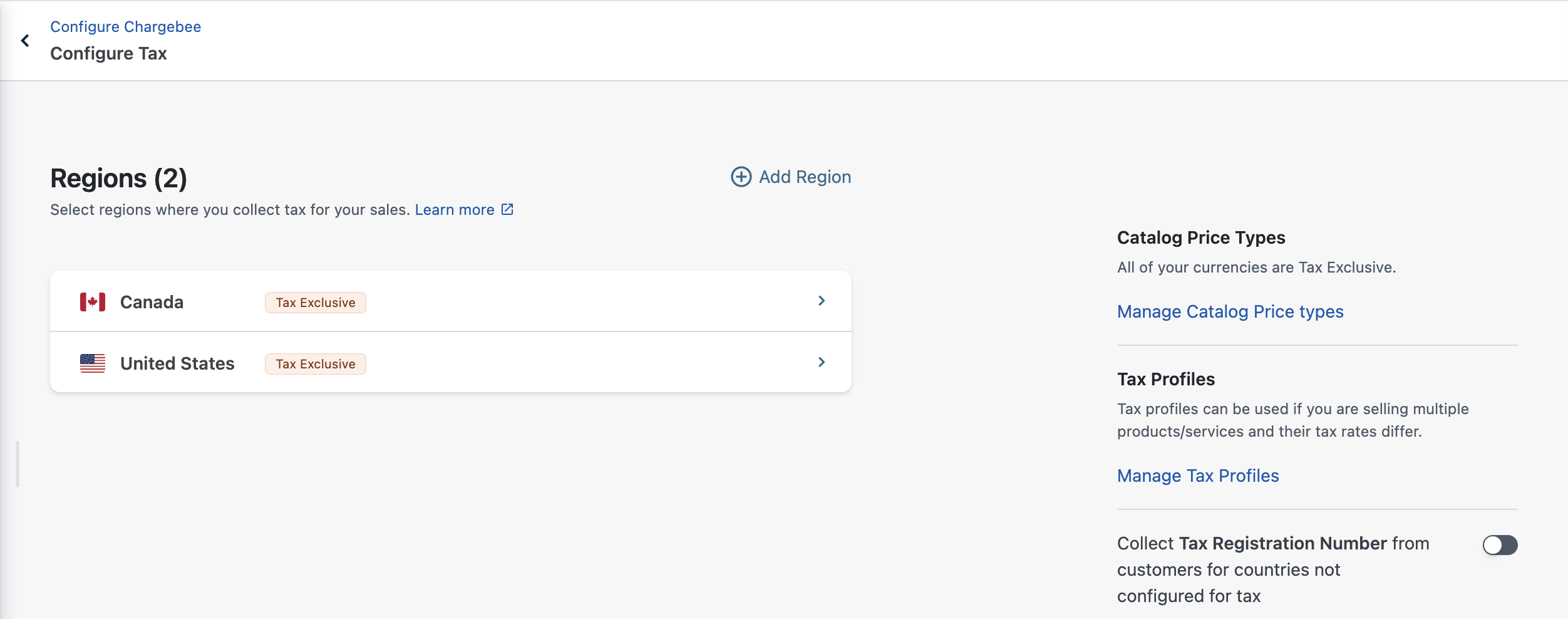Expand the United States region chevron
Screen dimensions: 1568x619
pyautogui.click(x=822, y=363)
